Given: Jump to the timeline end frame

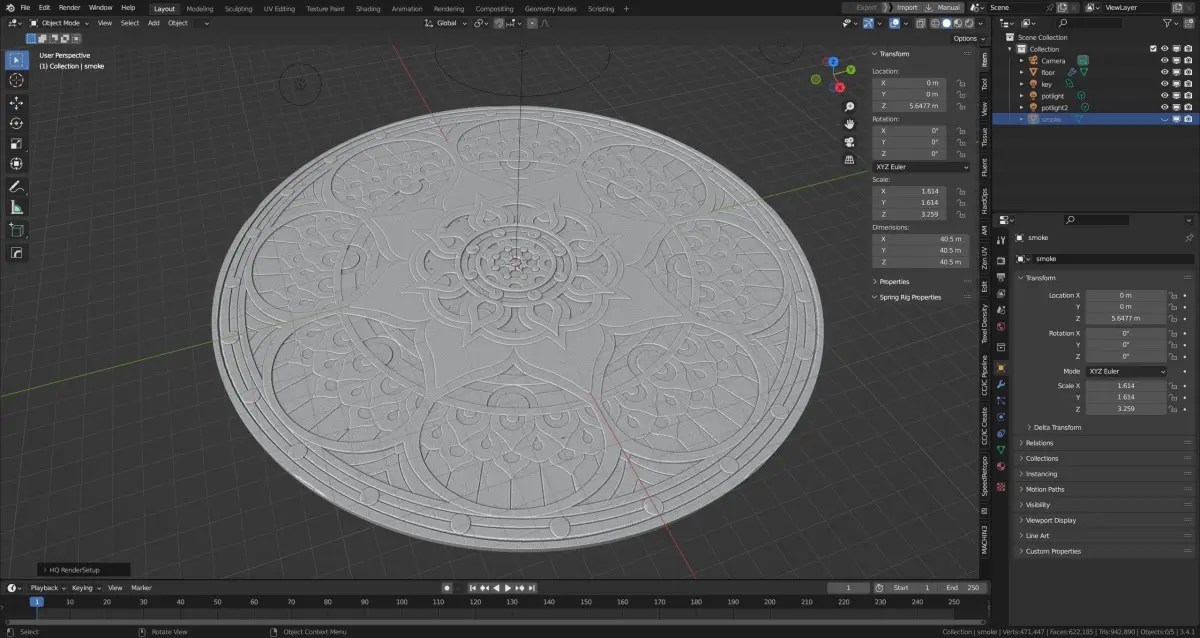Looking at the screenshot, I should pos(531,588).
